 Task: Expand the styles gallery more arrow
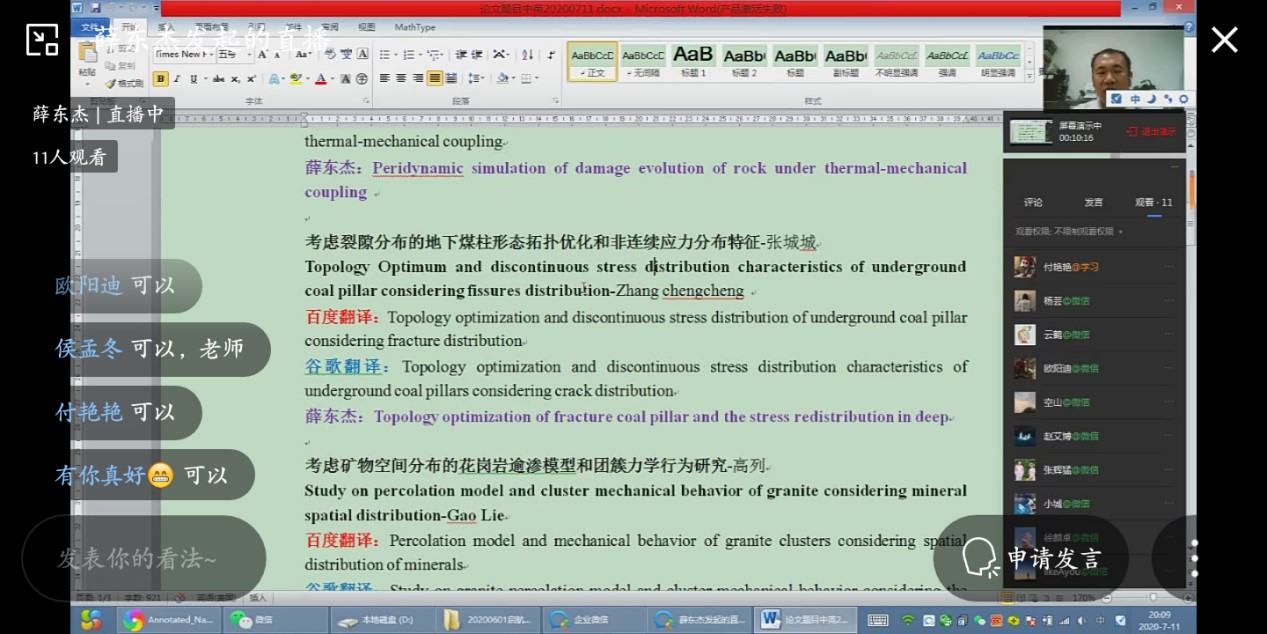click(x=1028, y=74)
